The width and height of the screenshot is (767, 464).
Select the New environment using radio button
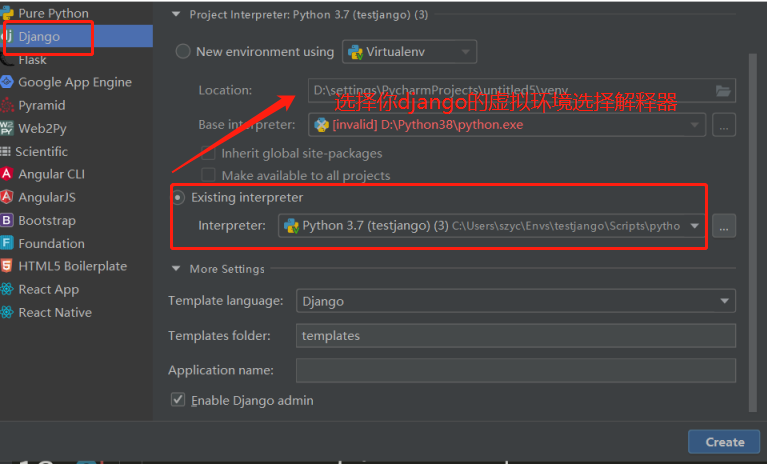tap(183, 52)
